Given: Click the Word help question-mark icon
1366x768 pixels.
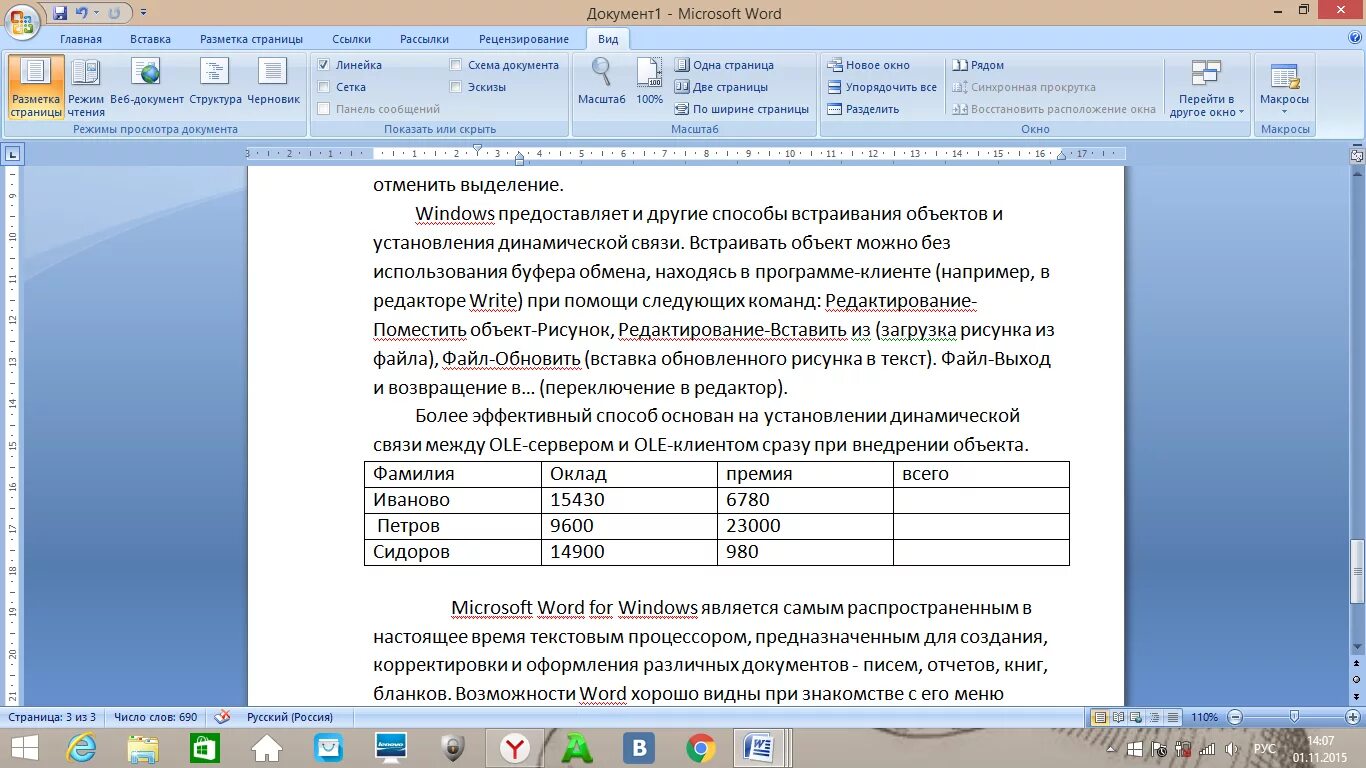Looking at the screenshot, I should (x=1355, y=38).
